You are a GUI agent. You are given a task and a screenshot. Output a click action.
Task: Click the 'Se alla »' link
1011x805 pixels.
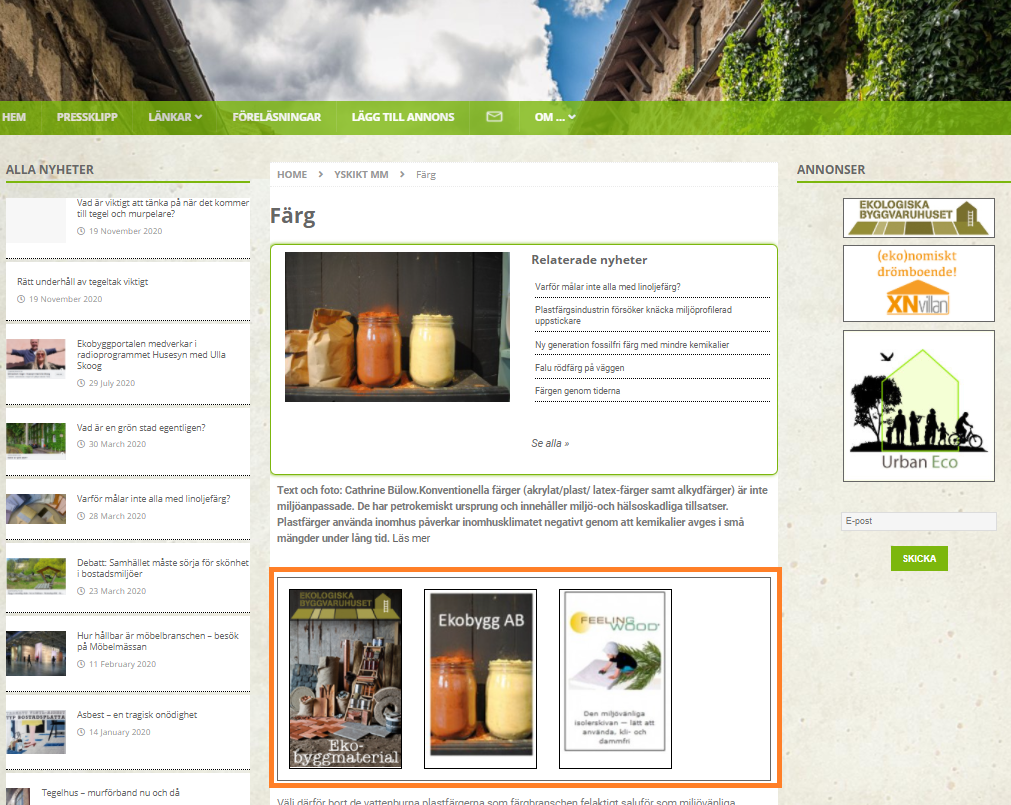[x=550, y=443]
